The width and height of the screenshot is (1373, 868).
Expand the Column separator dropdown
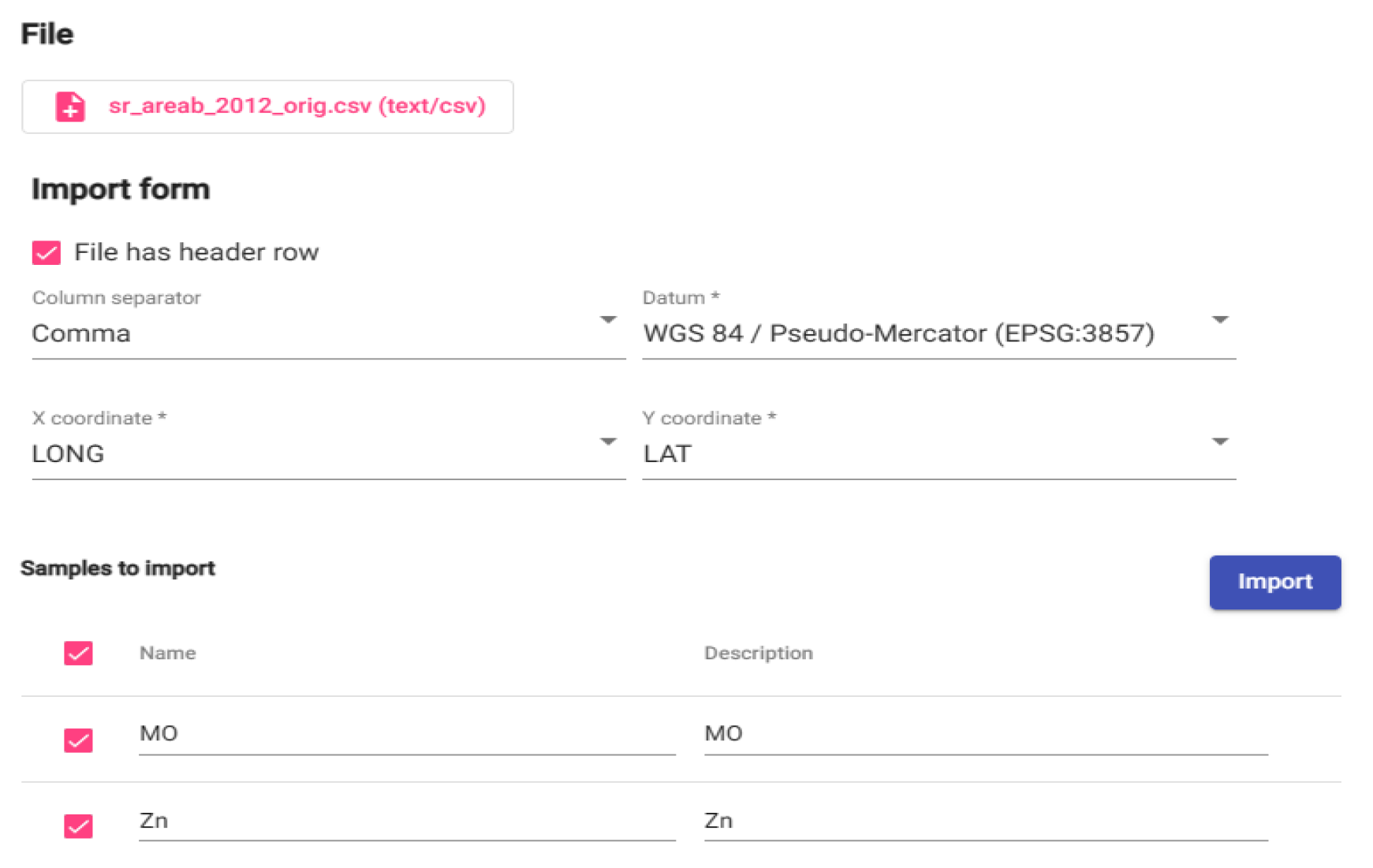[328, 333]
